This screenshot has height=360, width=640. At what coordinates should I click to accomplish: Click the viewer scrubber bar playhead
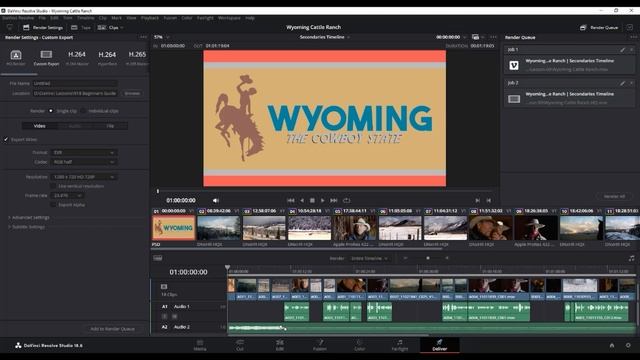coord(158,191)
